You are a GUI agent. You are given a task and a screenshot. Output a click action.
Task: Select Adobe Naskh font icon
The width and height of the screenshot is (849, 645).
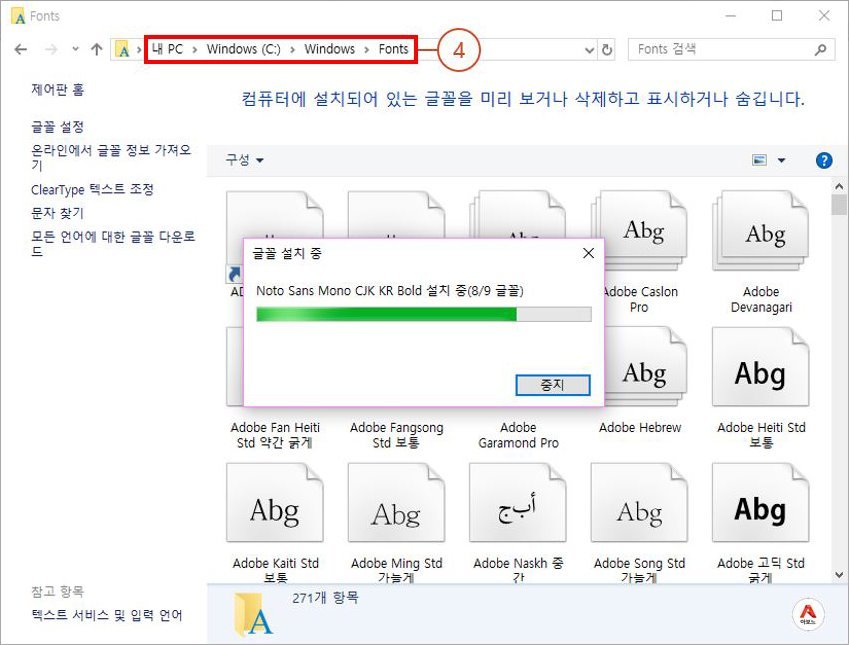pyautogui.click(x=518, y=503)
